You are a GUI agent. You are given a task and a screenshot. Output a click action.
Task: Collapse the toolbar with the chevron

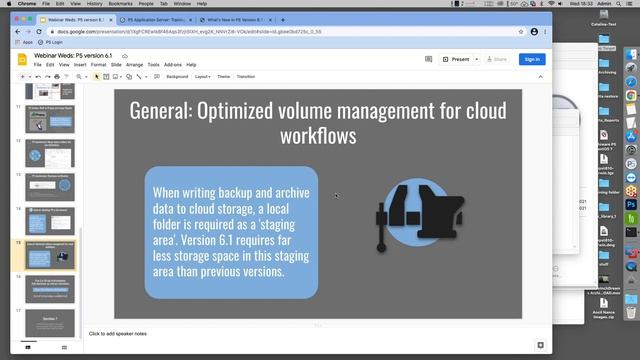540,77
